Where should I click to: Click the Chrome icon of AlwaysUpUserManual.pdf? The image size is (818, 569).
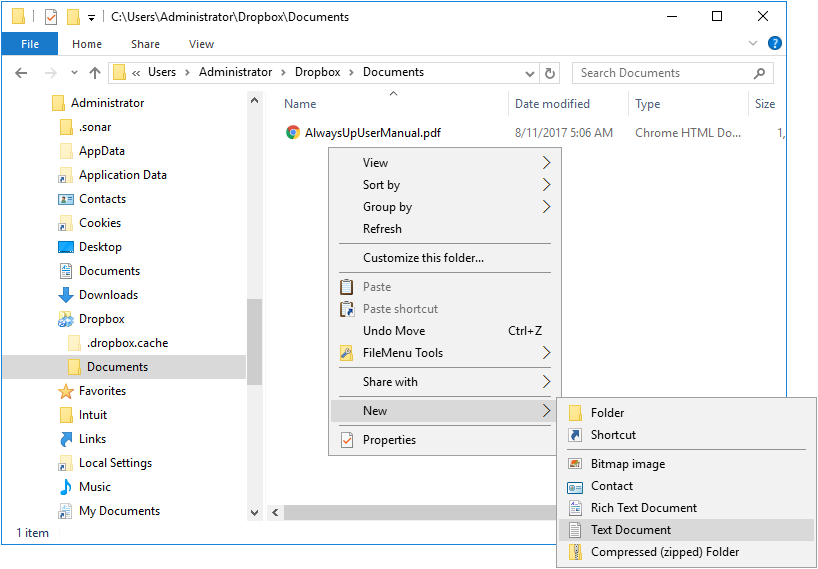click(293, 132)
